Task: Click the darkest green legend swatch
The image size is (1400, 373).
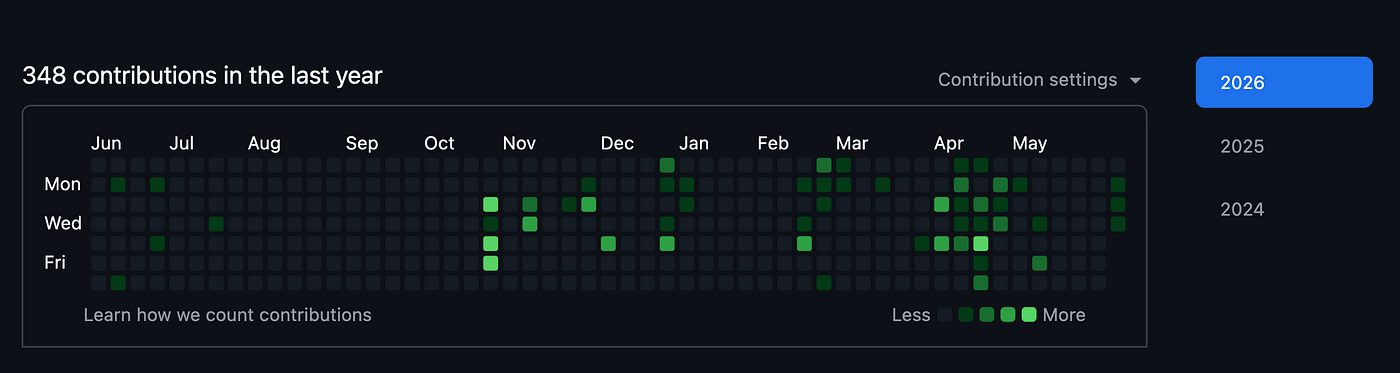Action: pyautogui.click(x=966, y=315)
